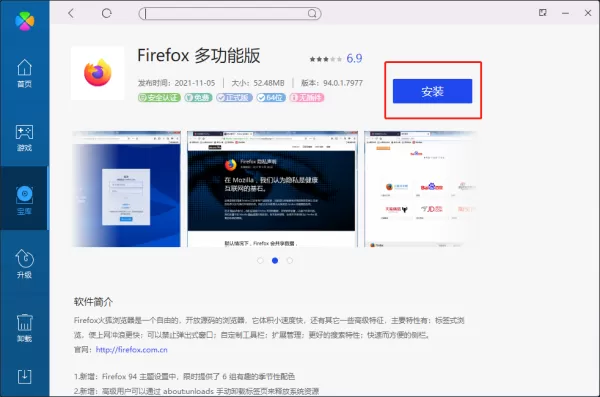Click the magnifier search icon

[x=312, y=14]
